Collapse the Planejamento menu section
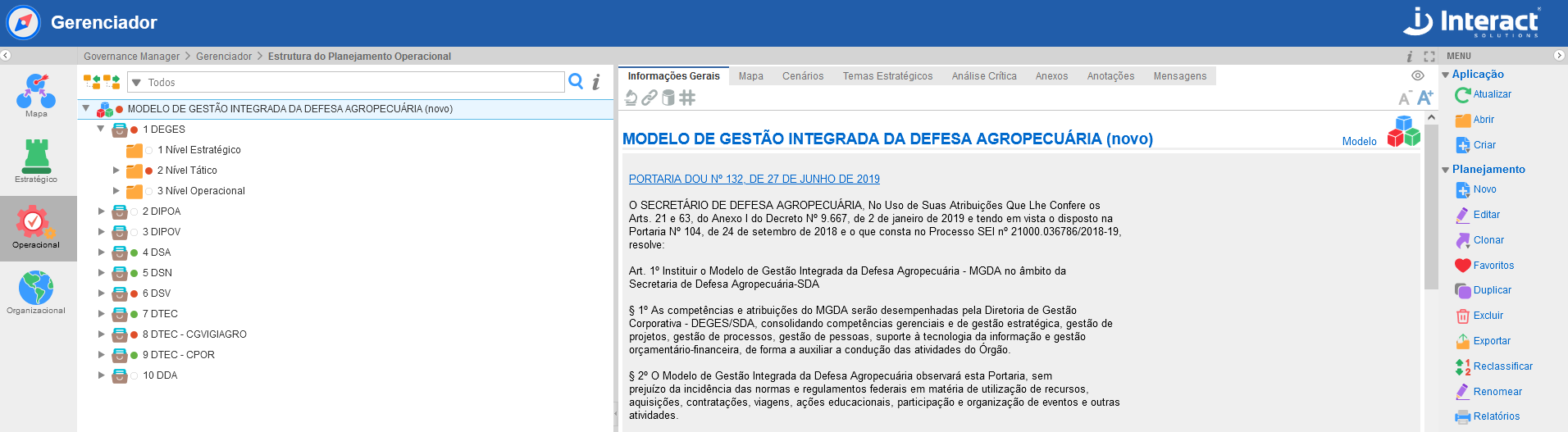The height and width of the screenshot is (432, 1568). coord(1446,170)
